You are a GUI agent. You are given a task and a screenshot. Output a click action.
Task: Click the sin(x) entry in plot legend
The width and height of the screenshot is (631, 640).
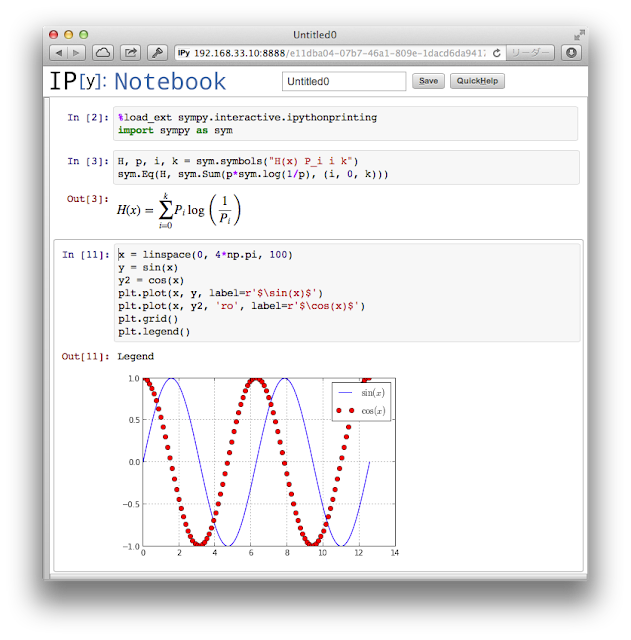pyautogui.click(x=361, y=393)
